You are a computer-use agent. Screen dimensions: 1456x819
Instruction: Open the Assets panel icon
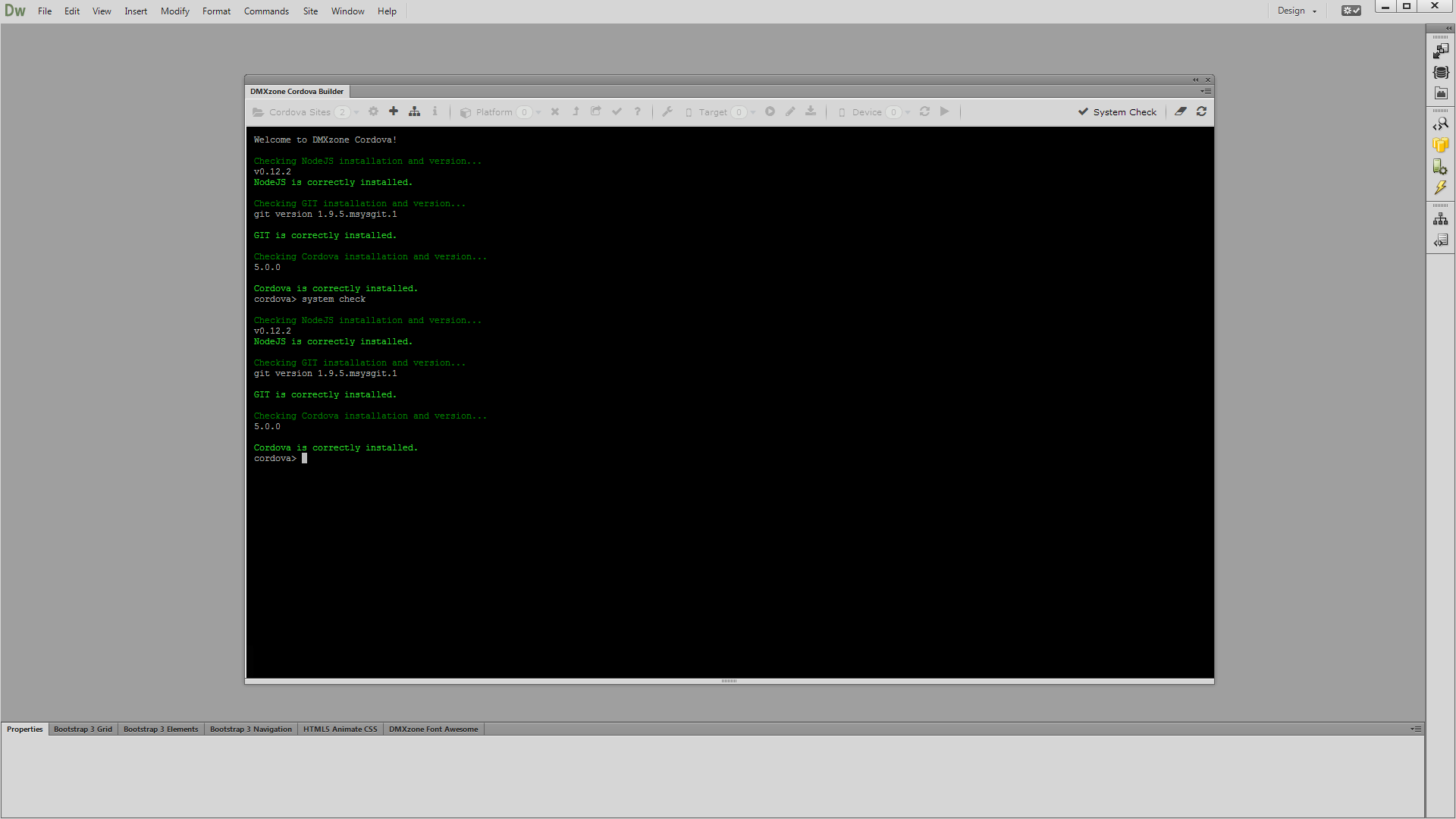(x=1440, y=93)
